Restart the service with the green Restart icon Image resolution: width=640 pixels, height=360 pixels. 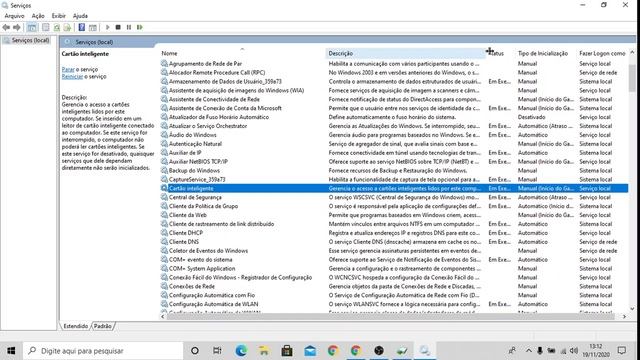[140, 27]
